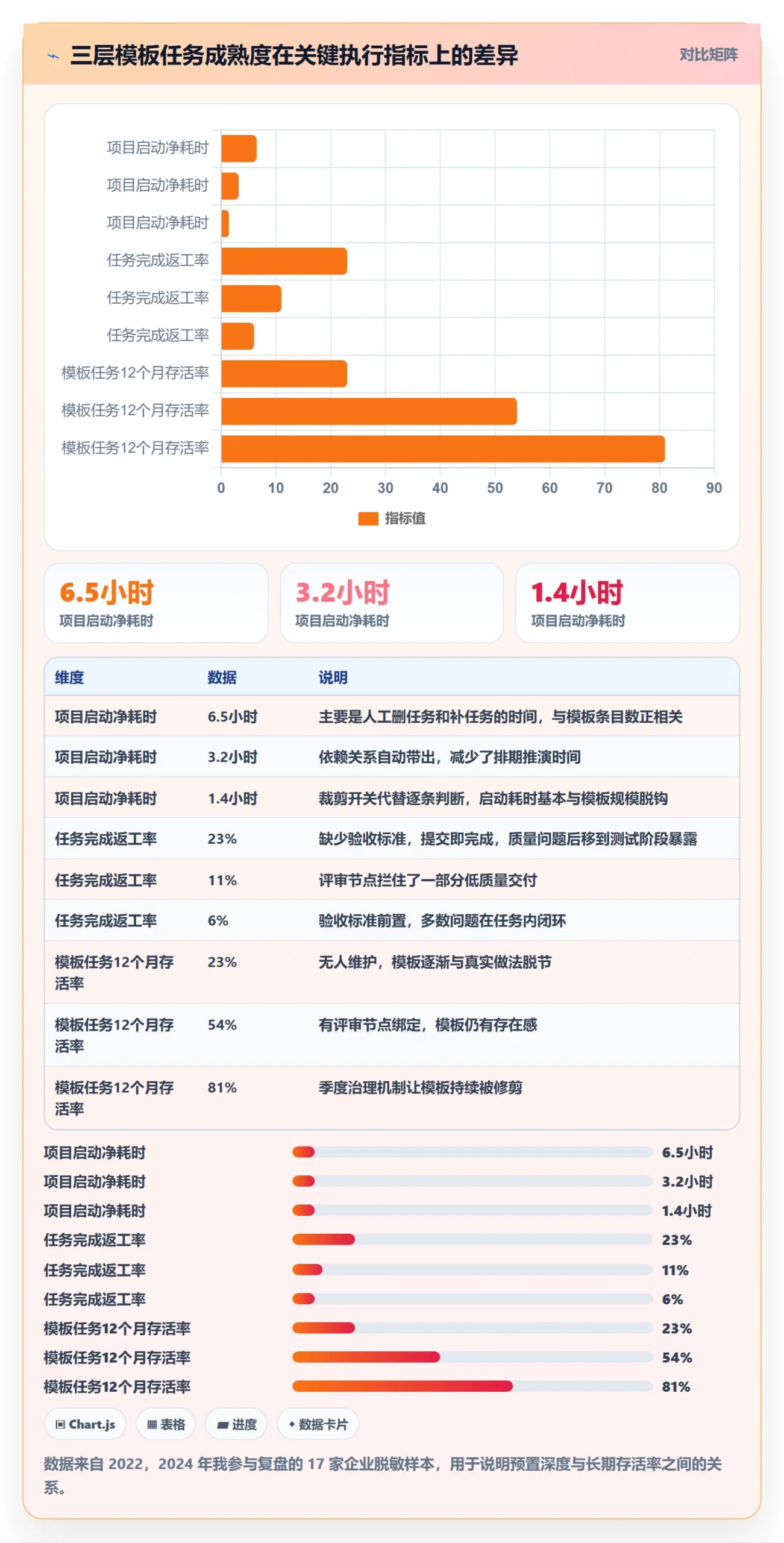Open the 3.2小时 data card
784x1543 pixels.
tap(392, 602)
